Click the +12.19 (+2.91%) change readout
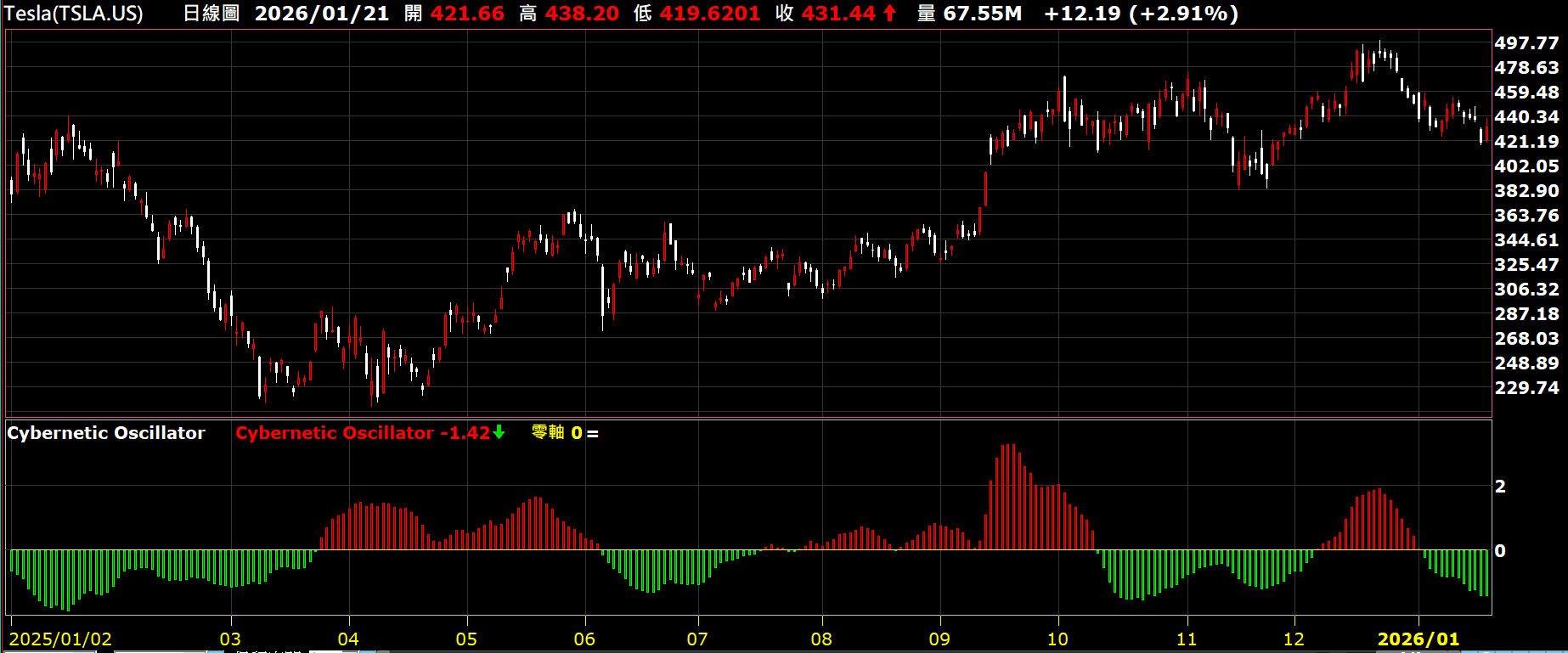Viewport: 1568px width, 653px height. point(1141,14)
